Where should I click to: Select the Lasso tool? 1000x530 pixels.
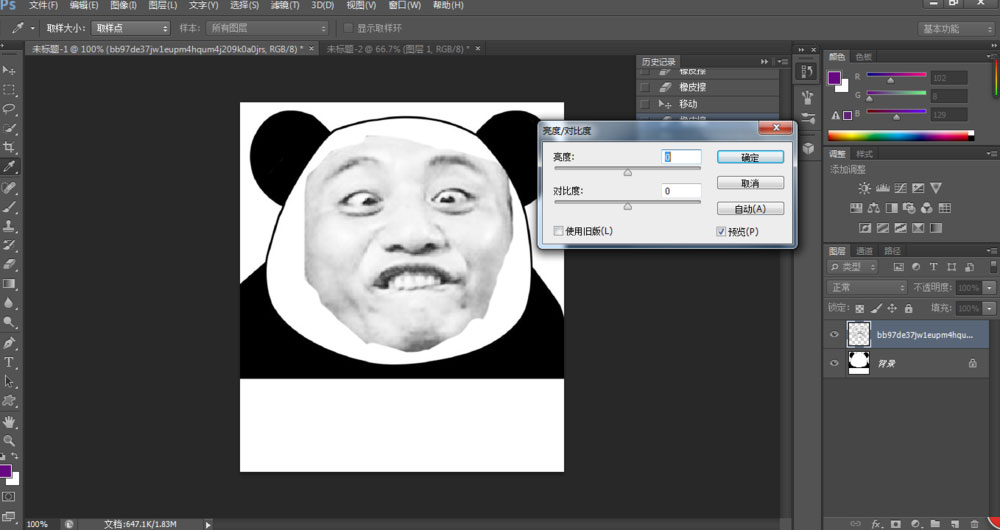[9, 109]
